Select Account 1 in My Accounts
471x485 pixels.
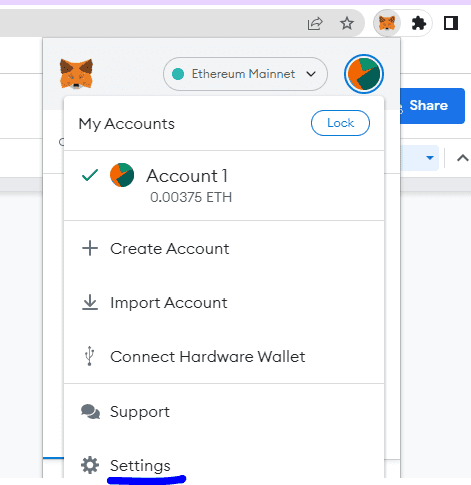tap(224, 185)
